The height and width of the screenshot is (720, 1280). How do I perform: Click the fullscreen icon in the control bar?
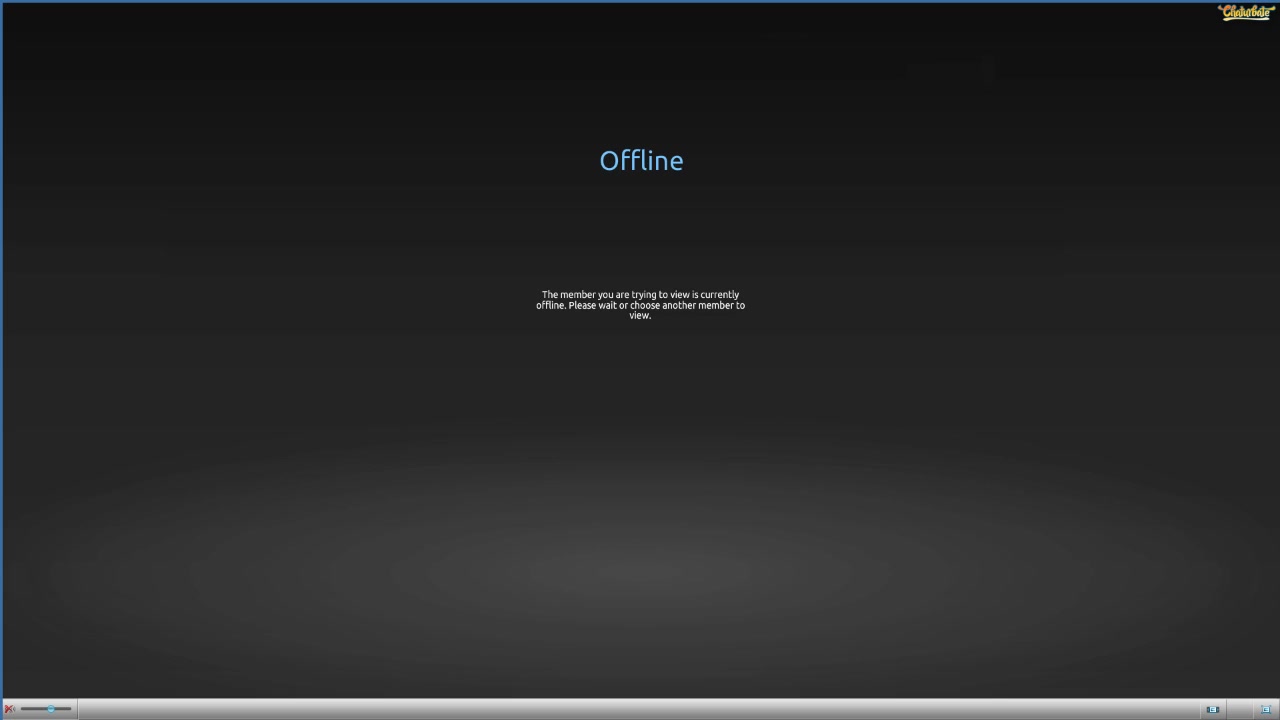point(1265,709)
